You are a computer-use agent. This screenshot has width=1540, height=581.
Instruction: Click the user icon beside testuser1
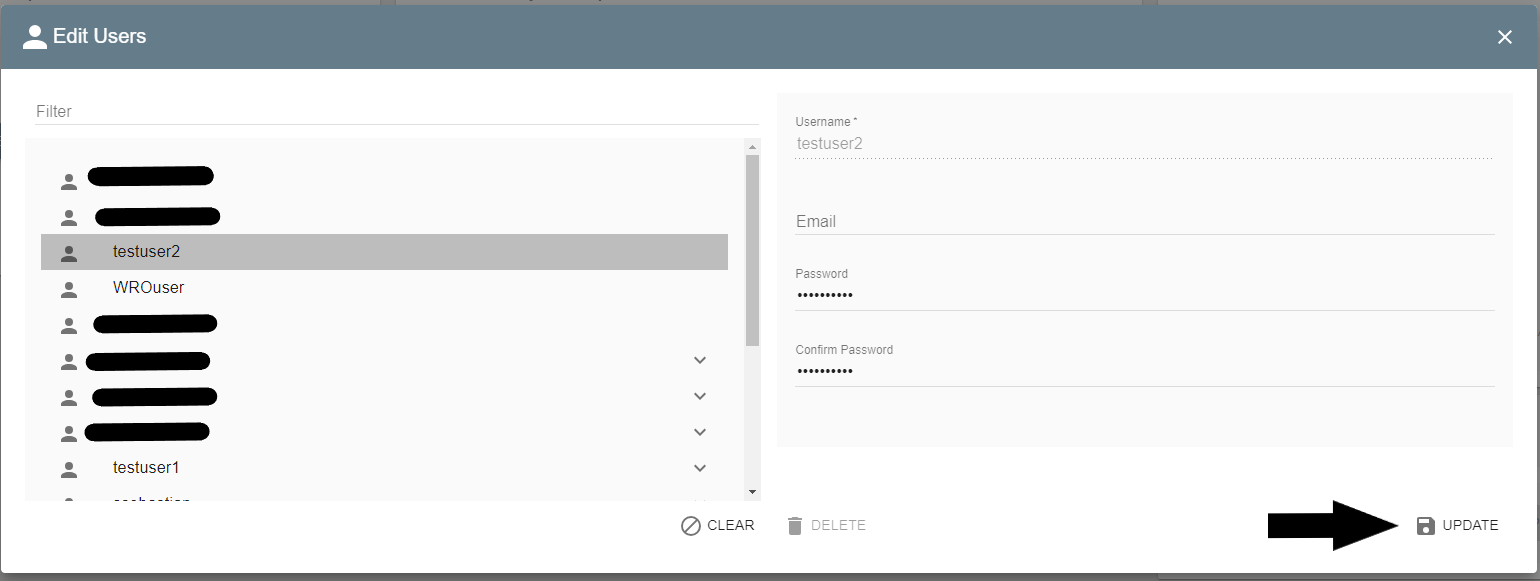(68, 467)
